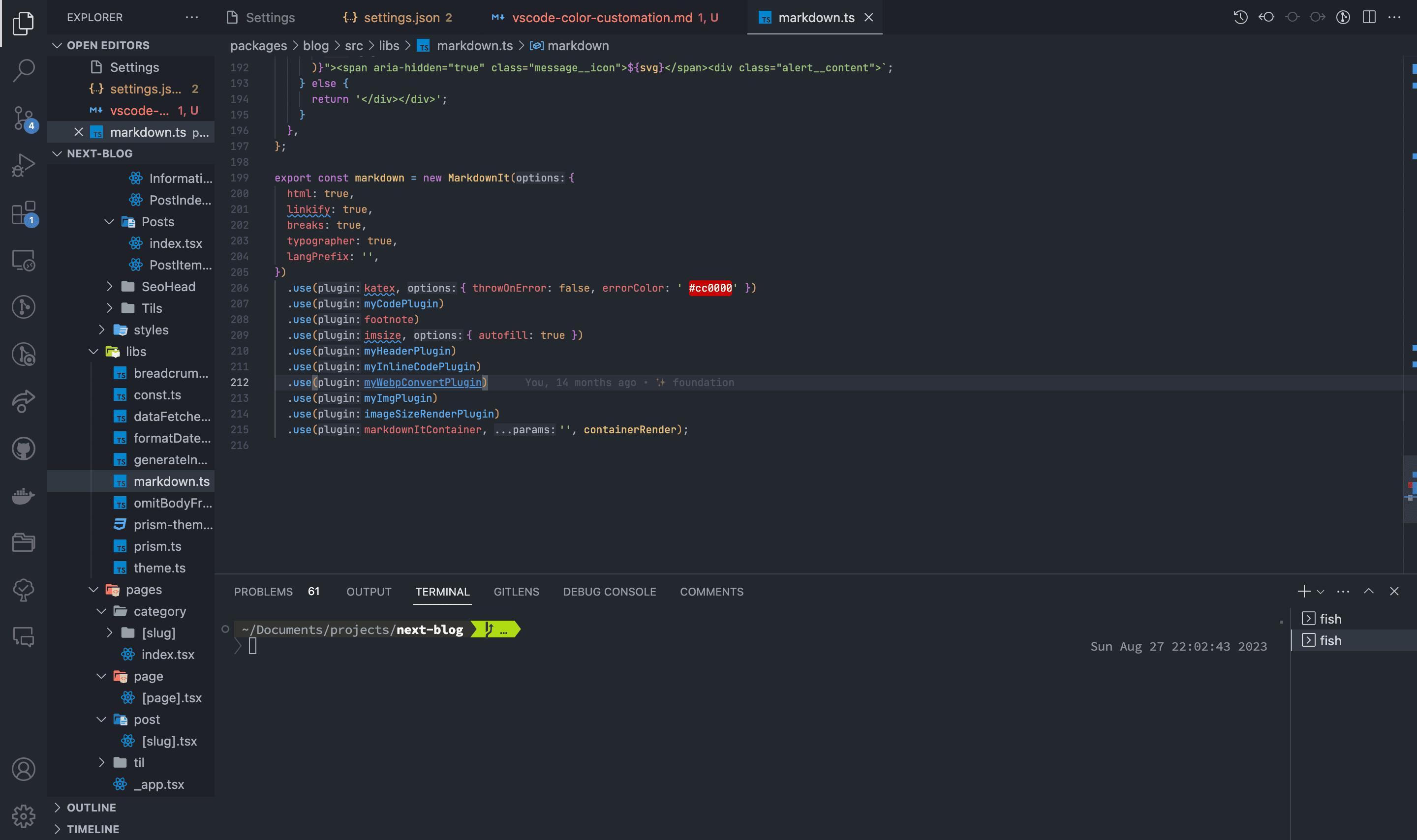
Task: Switch to the settings.json tab
Action: tap(401, 18)
